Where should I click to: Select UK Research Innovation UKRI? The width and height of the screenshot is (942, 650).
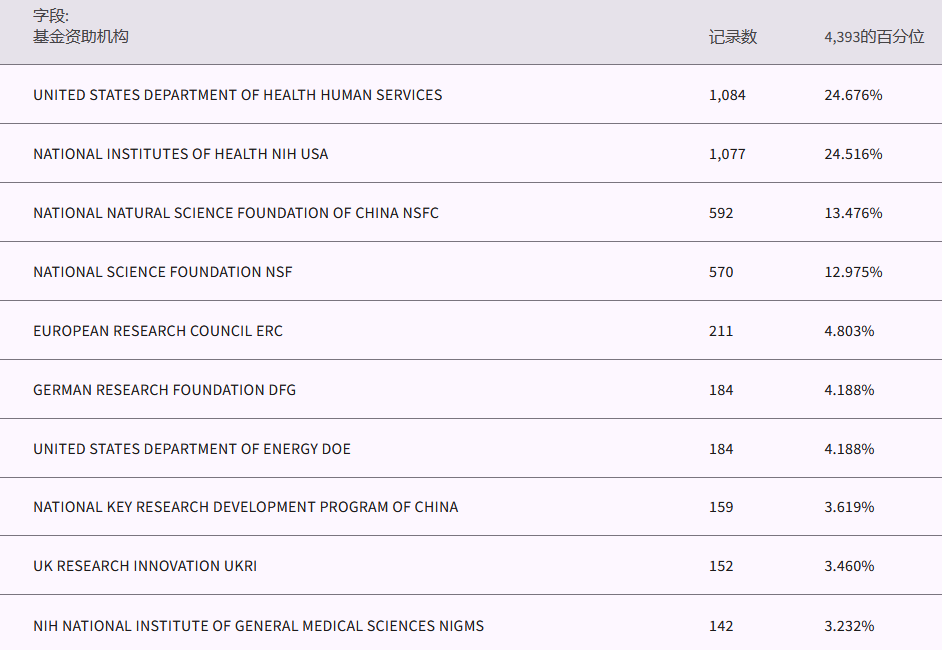click(x=144, y=566)
